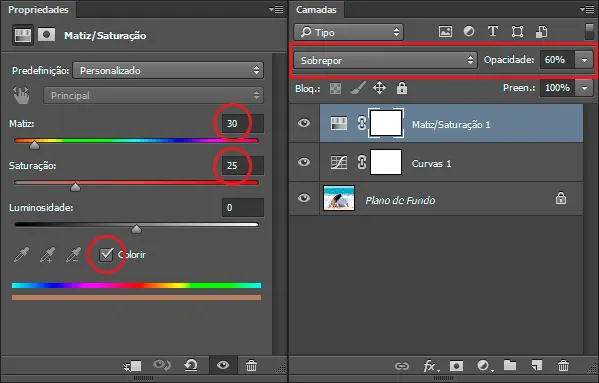Clip adjustment to layer below icon
The height and width of the screenshot is (383, 599).
tap(133, 366)
